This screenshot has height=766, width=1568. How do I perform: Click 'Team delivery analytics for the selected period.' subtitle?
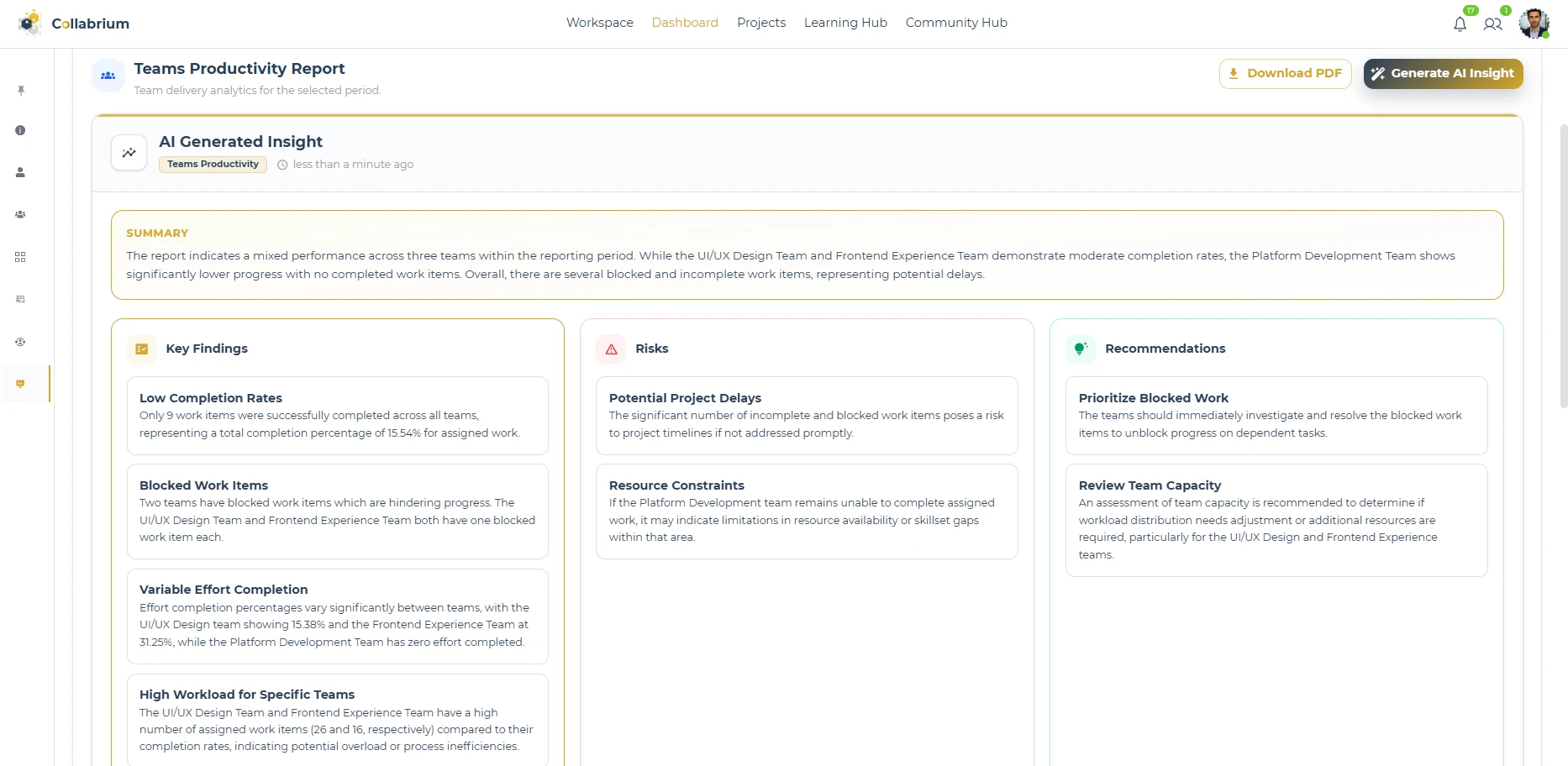257,91
